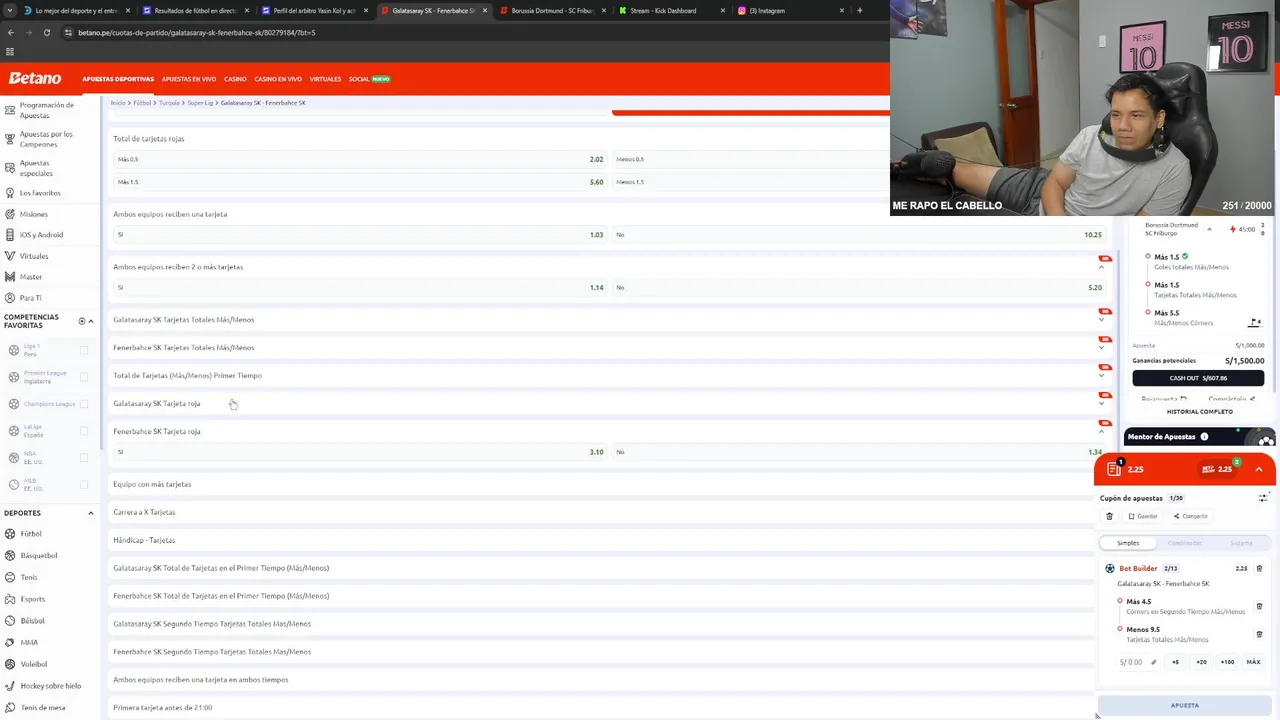Tick the LaLiga España checkbox
This screenshot has width=1280, height=720.
84,431
